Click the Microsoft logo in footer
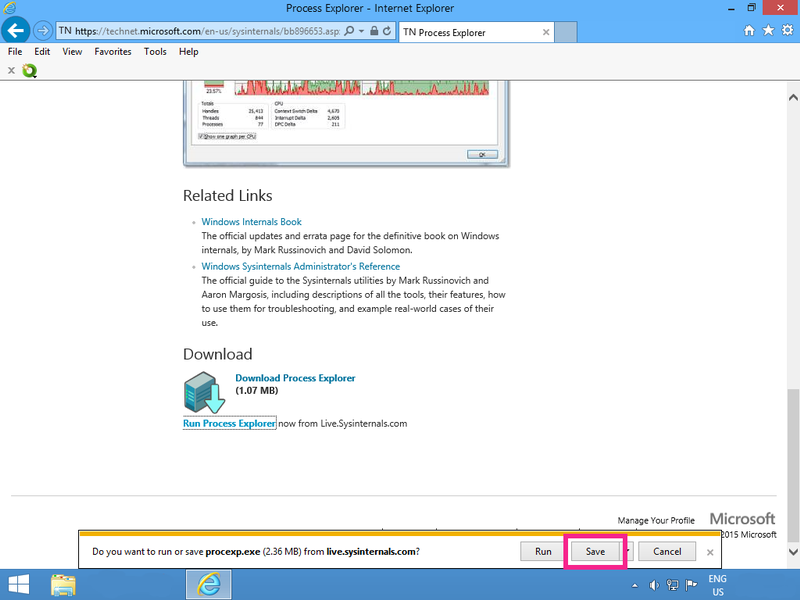800x600 pixels. click(x=742, y=519)
